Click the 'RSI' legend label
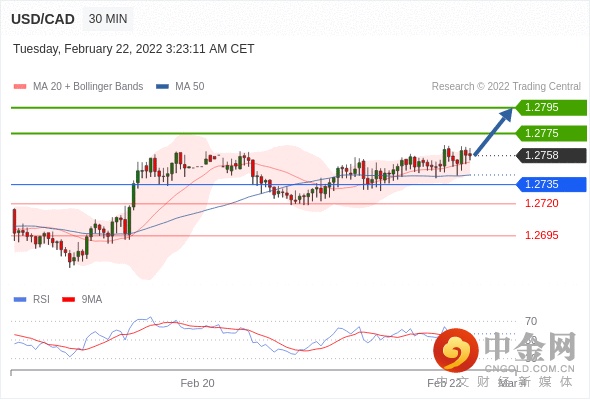 click(41, 300)
